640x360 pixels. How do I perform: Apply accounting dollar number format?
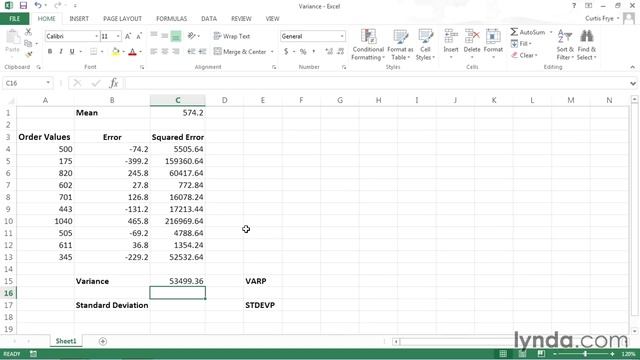tap(286, 51)
